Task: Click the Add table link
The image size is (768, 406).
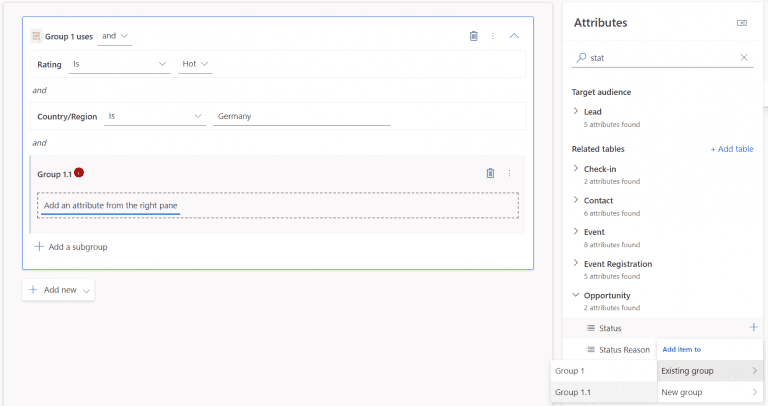Action: [732, 149]
